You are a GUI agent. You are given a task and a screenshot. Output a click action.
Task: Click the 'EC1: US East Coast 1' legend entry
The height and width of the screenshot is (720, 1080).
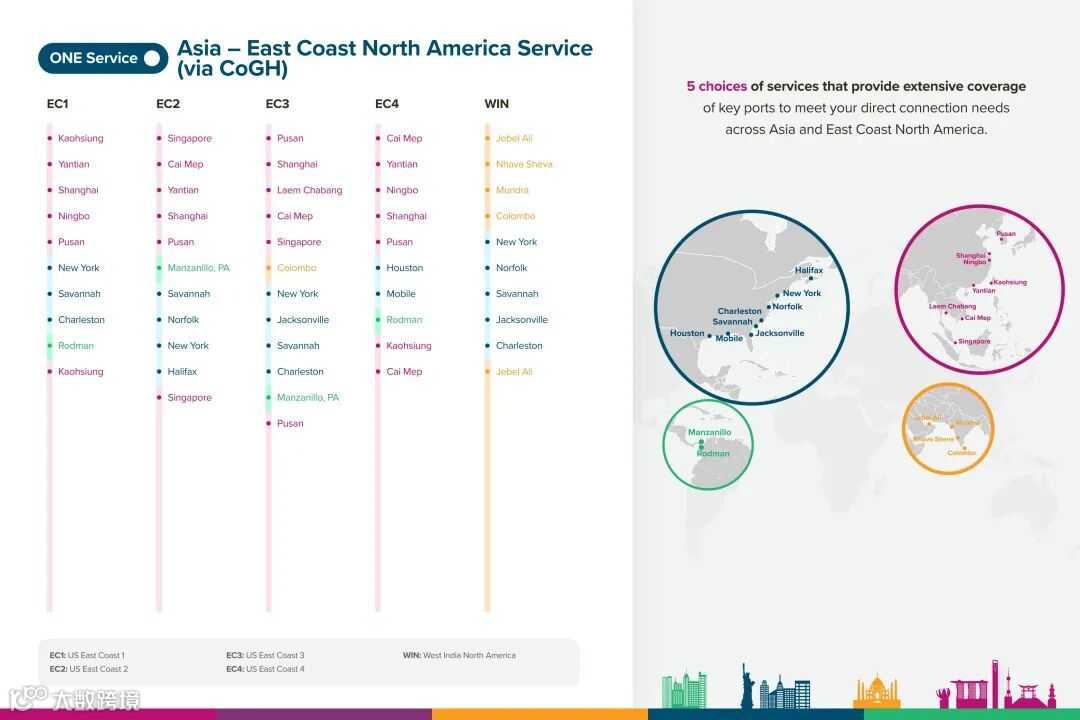click(x=87, y=655)
